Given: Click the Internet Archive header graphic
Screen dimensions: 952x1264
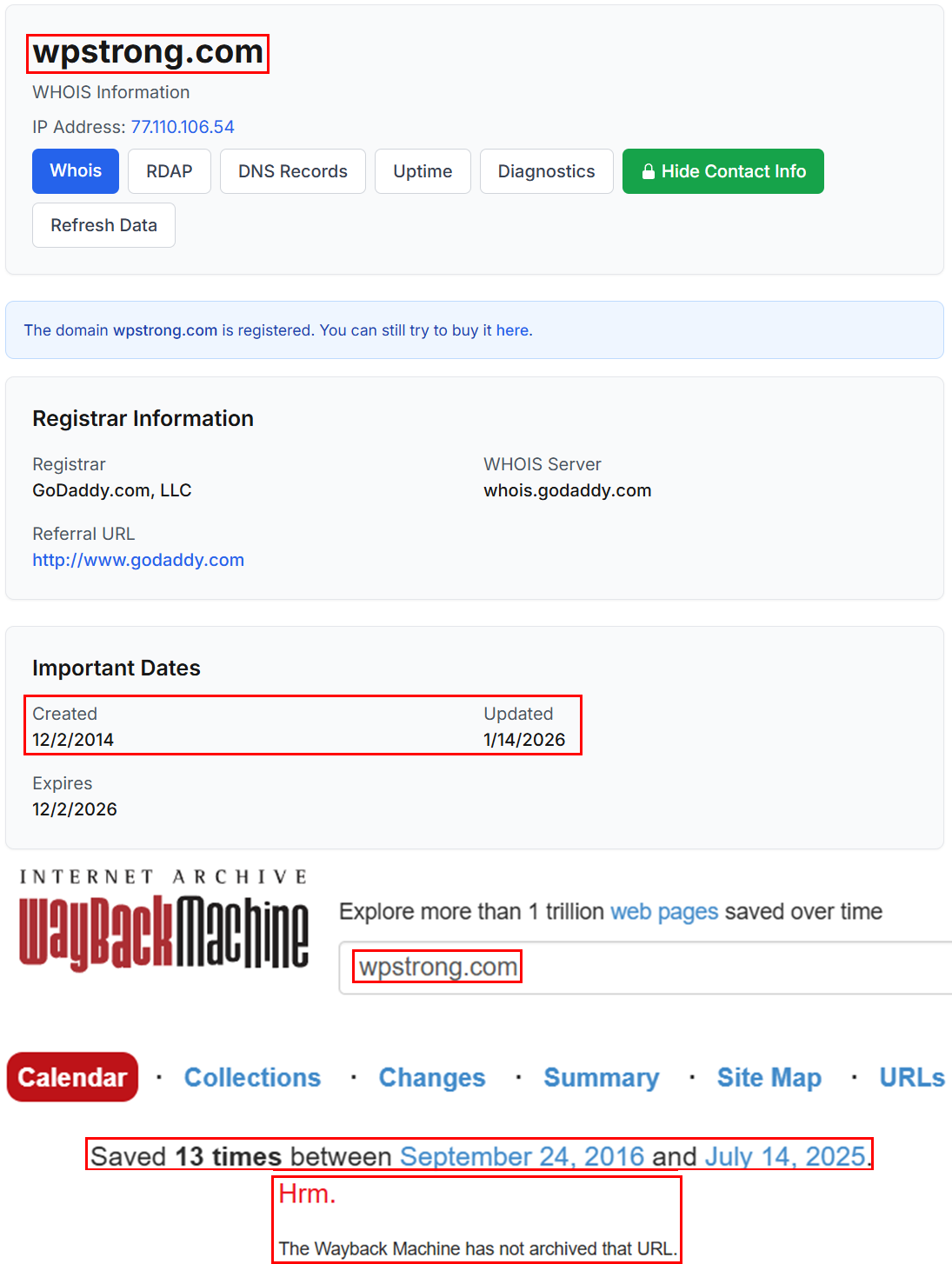Looking at the screenshot, I should [163, 876].
